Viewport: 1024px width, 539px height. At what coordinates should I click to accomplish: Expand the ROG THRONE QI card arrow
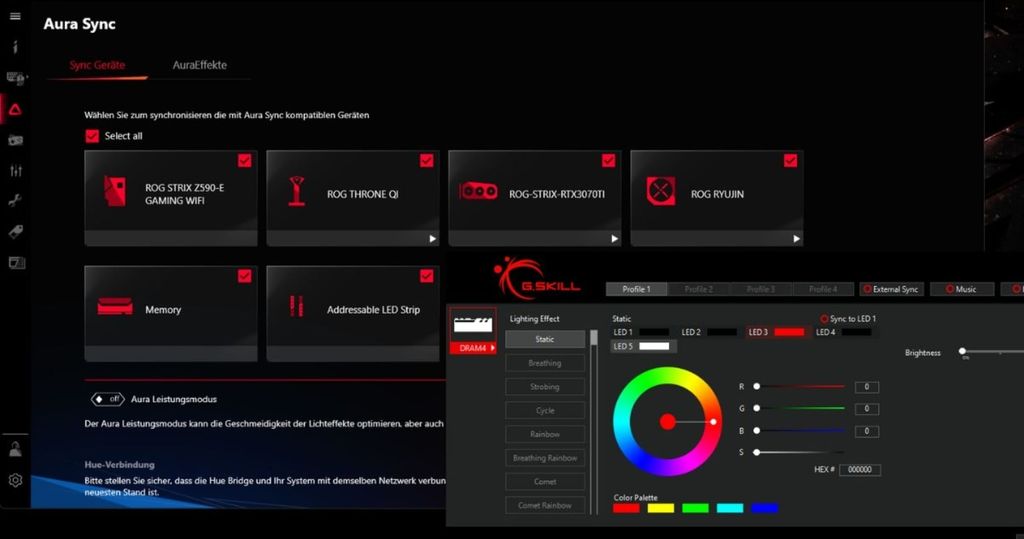(x=432, y=238)
